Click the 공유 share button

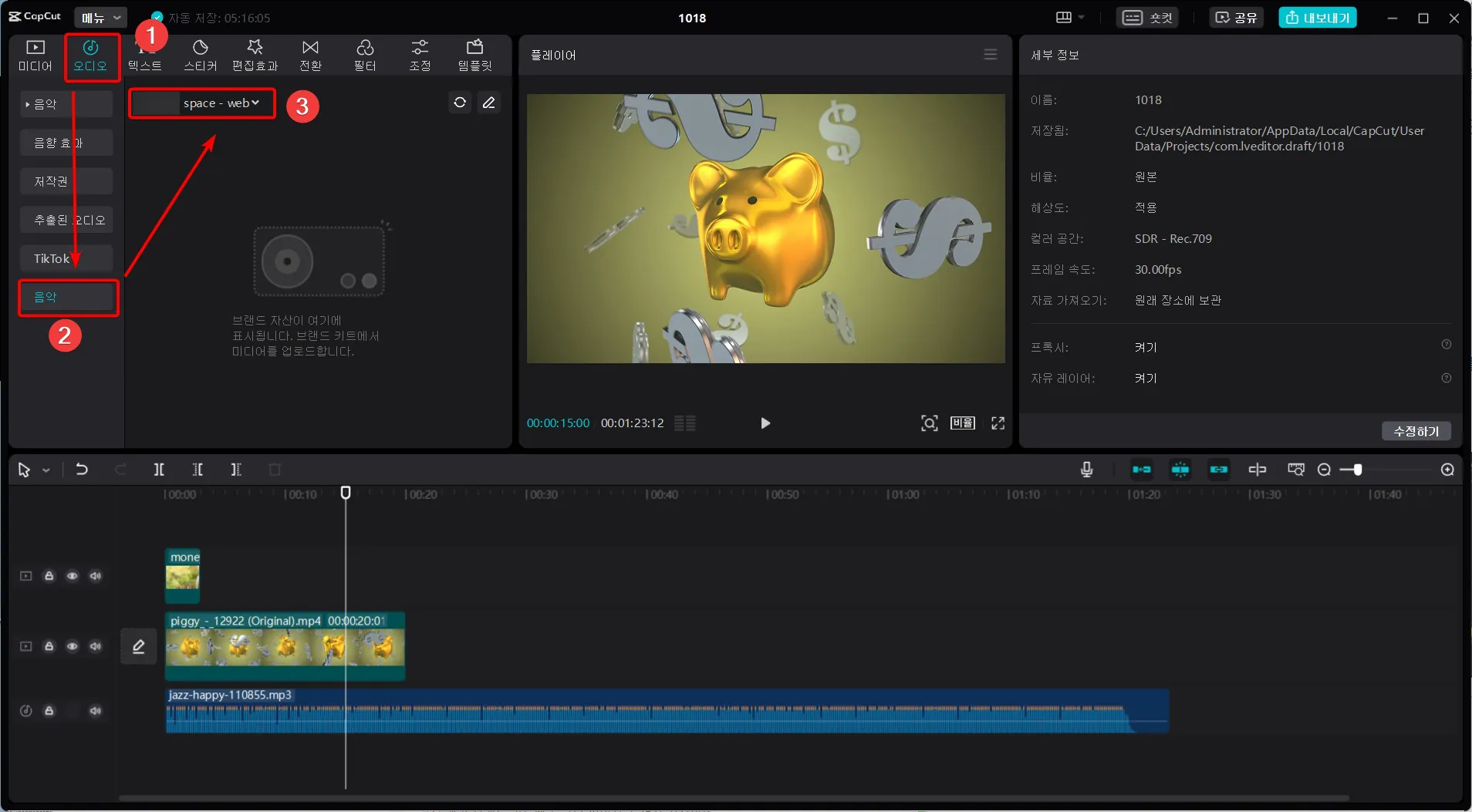point(1236,17)
